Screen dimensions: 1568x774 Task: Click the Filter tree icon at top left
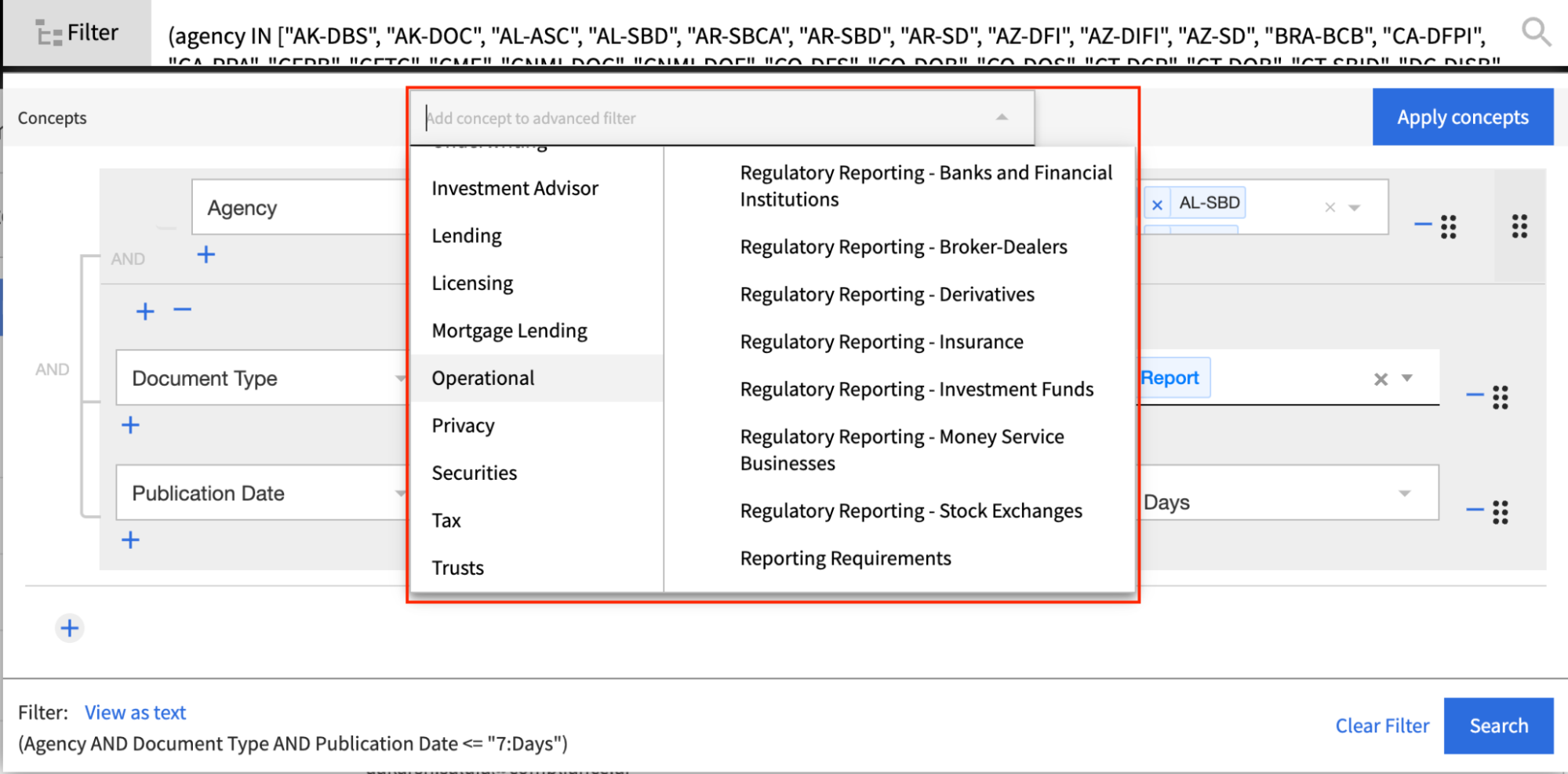(49, 34)
